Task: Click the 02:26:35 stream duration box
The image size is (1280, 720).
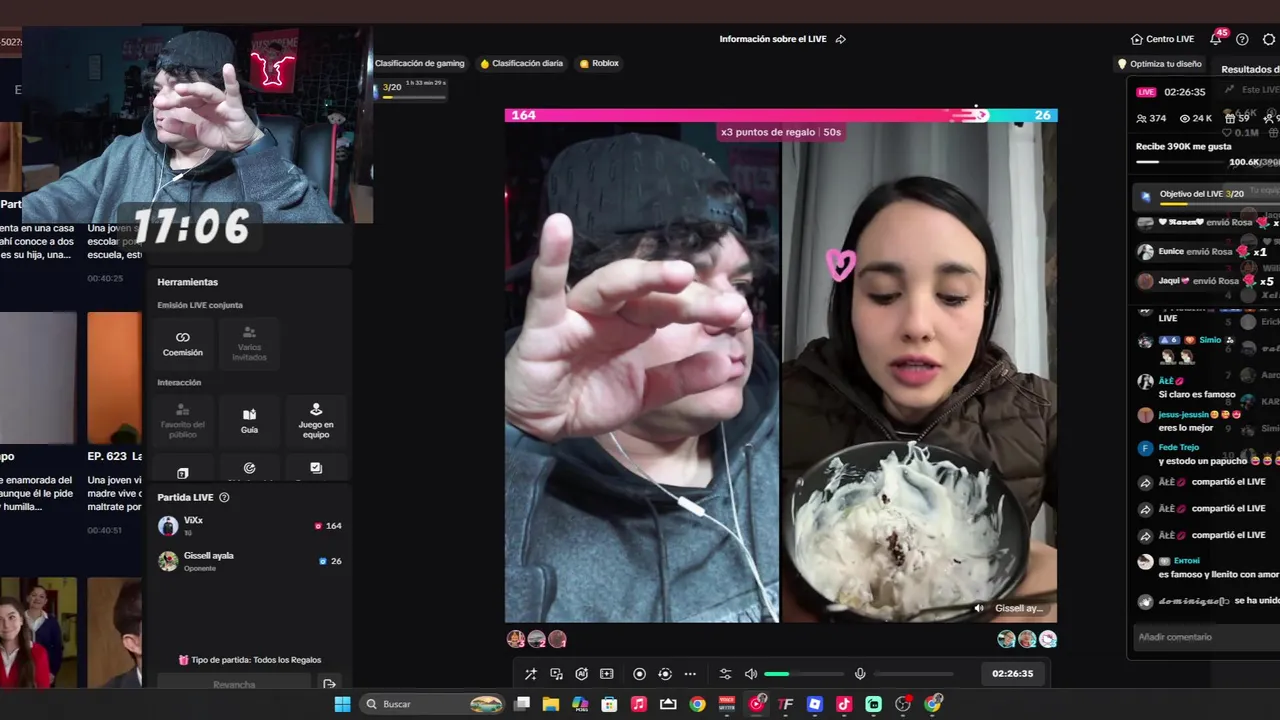Action: pyautogui.click(x=1012, y=674)
